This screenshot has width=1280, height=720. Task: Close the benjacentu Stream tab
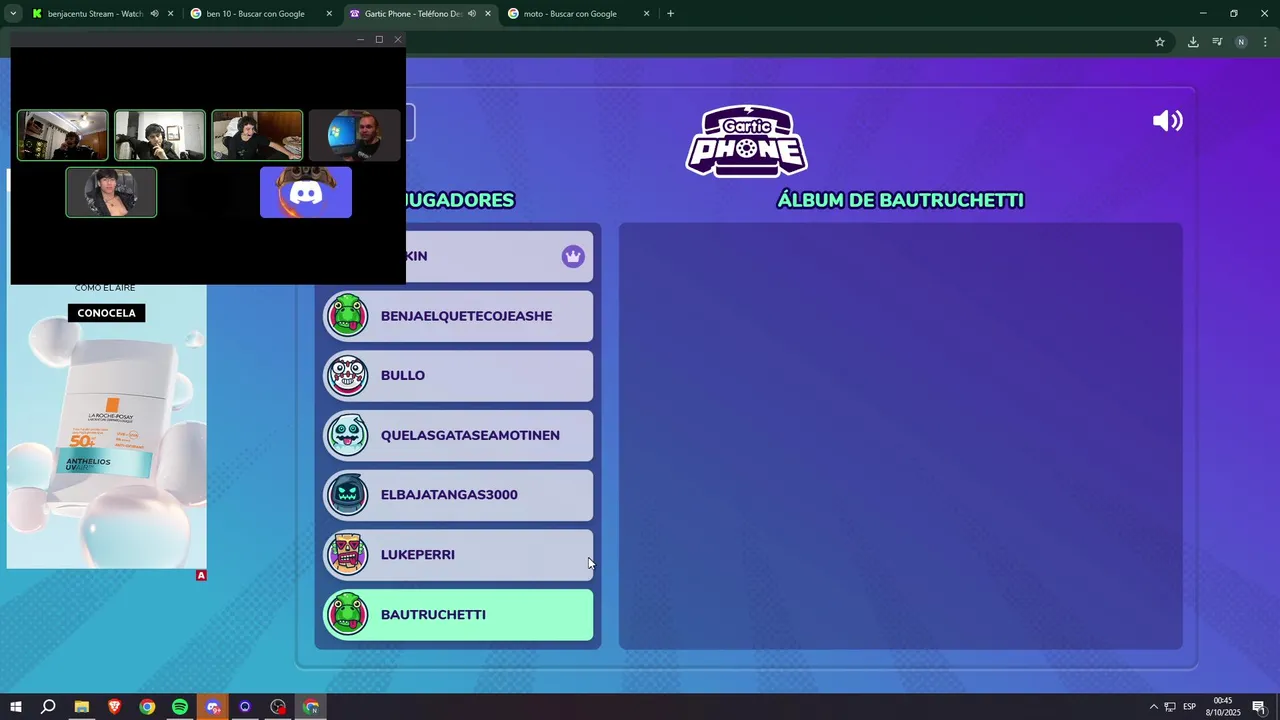click(171, 14)
